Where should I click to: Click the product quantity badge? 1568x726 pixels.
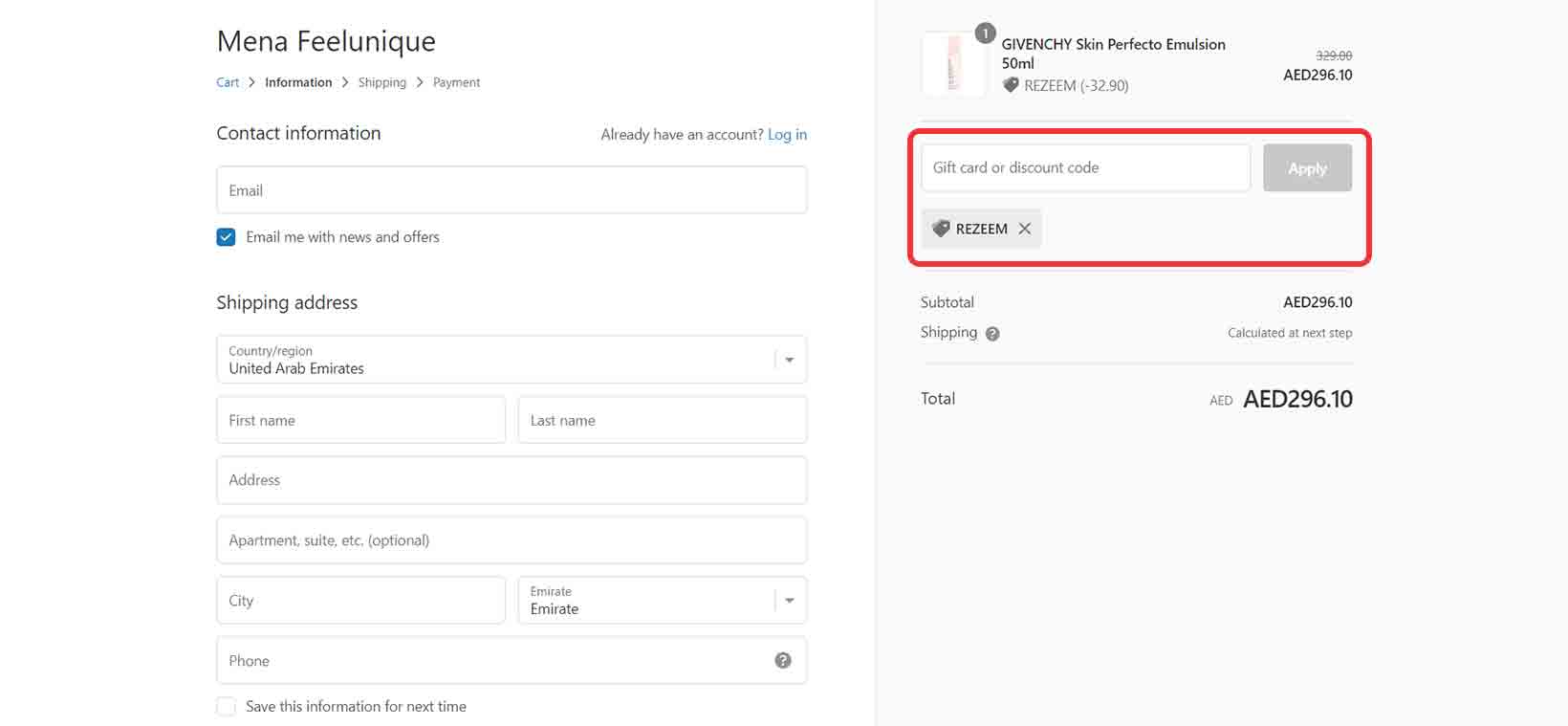(x=985, y=33)
